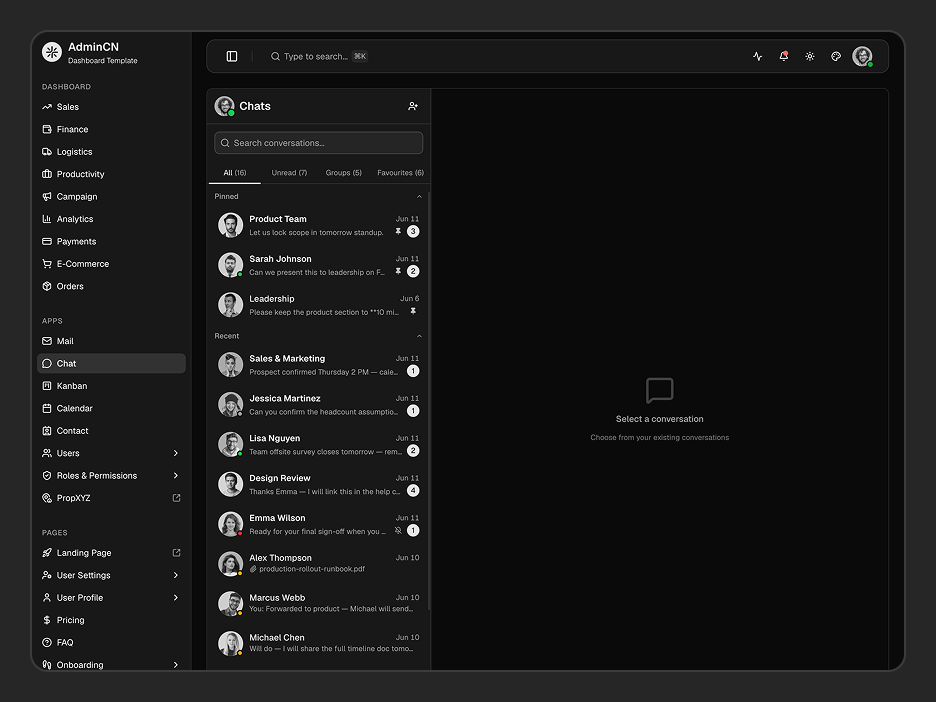The image size is (936, 702).
Task: Select Chat in the sidebar
Action: [x=111, y=364]
